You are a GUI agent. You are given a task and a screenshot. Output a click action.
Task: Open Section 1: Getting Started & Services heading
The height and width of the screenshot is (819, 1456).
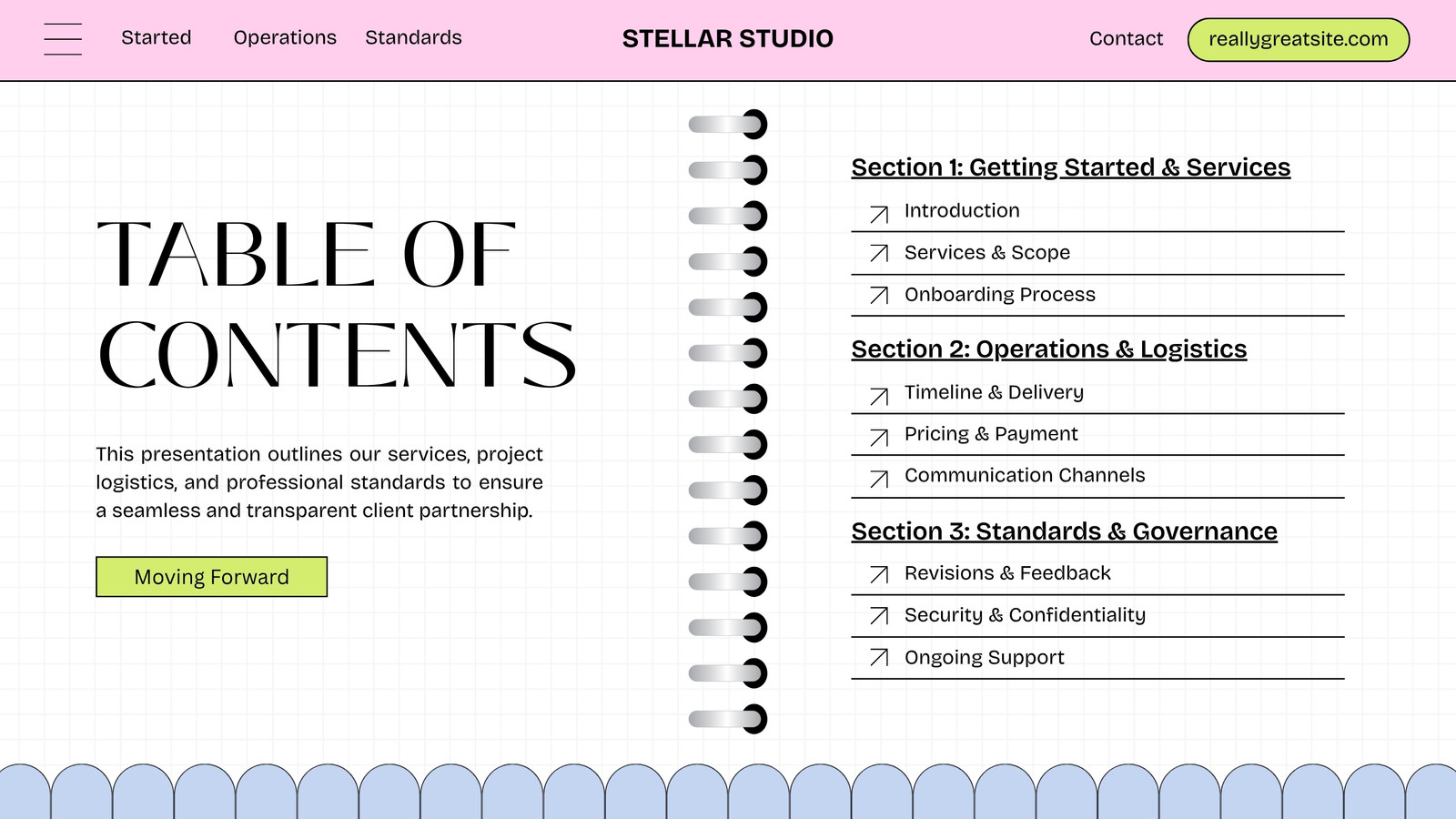pyautogui.click(x=1071, y=167)
